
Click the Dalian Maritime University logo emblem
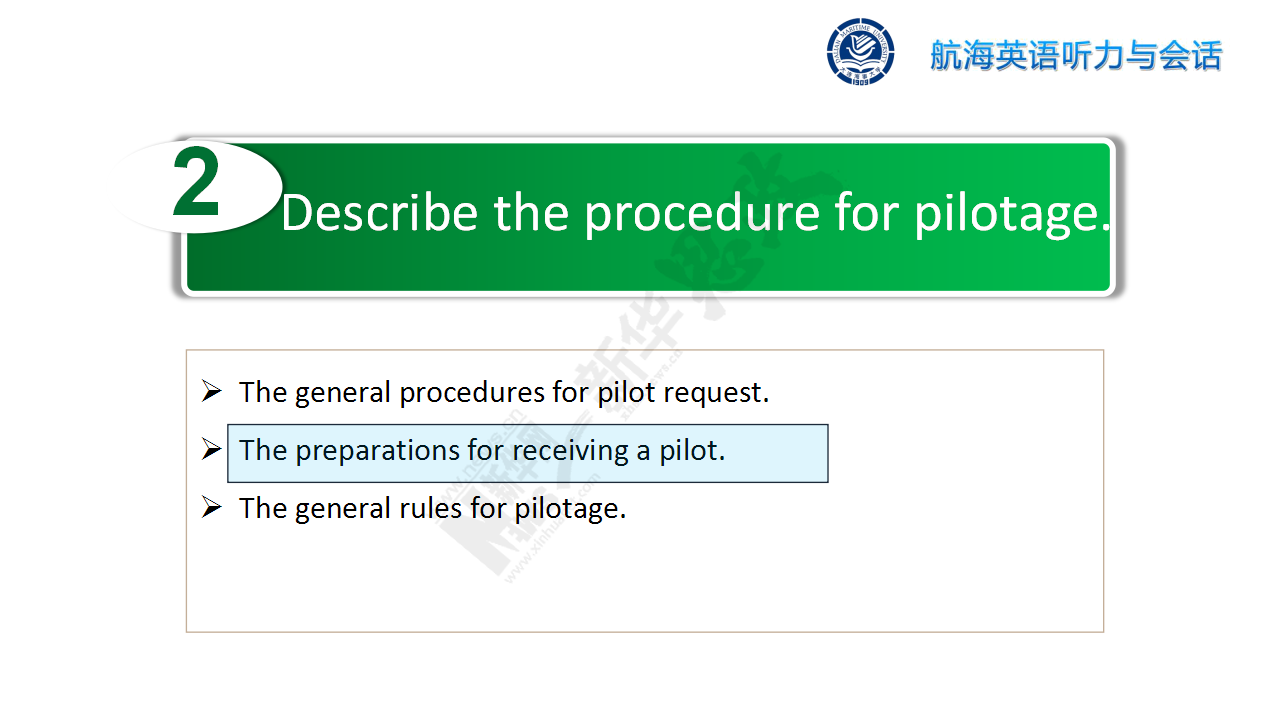[860, 52]
